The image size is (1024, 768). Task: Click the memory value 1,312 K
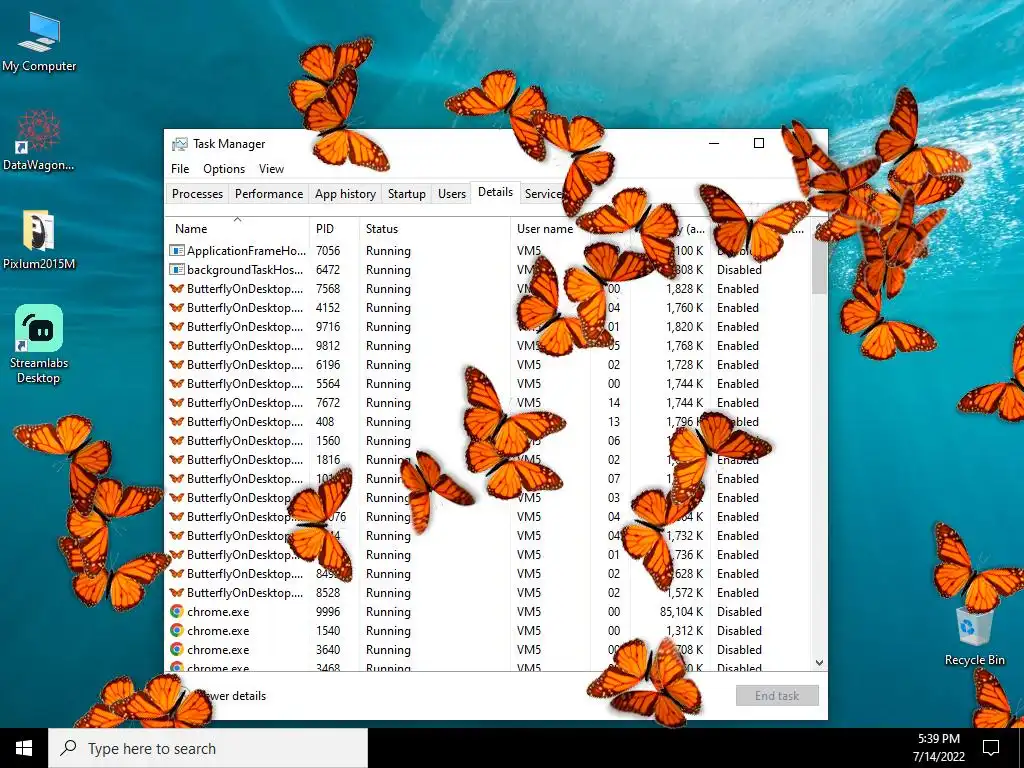[684, 630]
